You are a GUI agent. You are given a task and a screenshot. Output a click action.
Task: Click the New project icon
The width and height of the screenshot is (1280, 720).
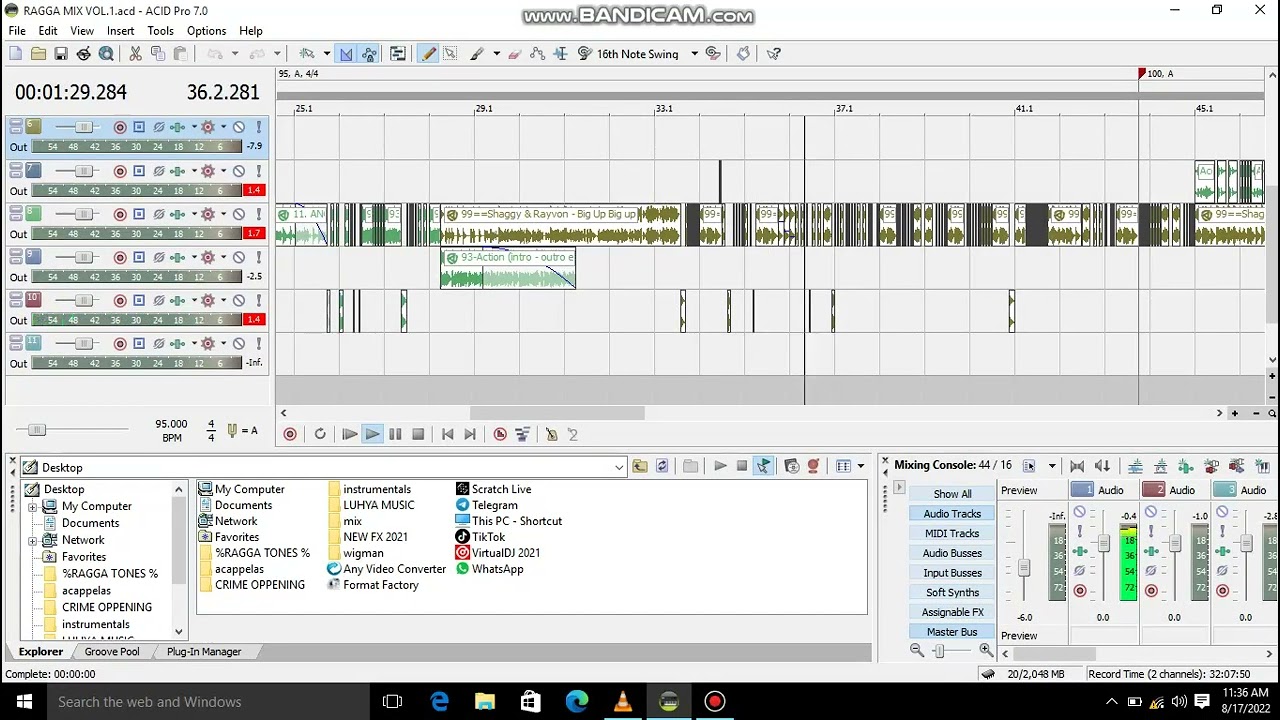[14, 54]
